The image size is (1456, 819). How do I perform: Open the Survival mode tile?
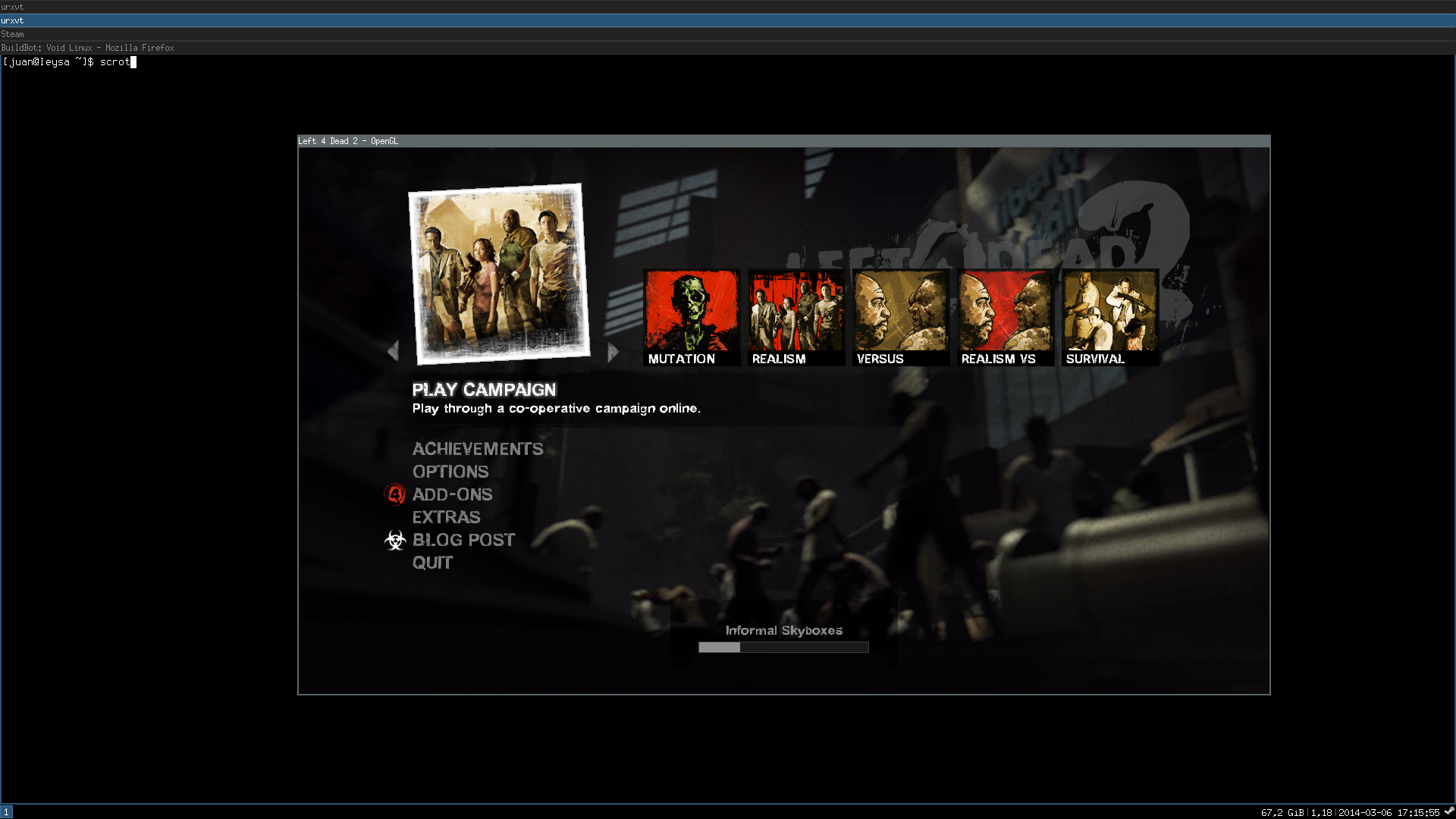coord(1109,317)
